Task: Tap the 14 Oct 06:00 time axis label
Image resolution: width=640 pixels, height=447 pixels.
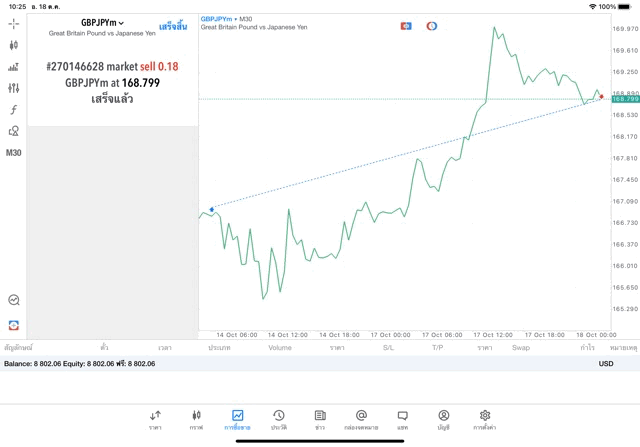Action: click(x=237, y=335)
